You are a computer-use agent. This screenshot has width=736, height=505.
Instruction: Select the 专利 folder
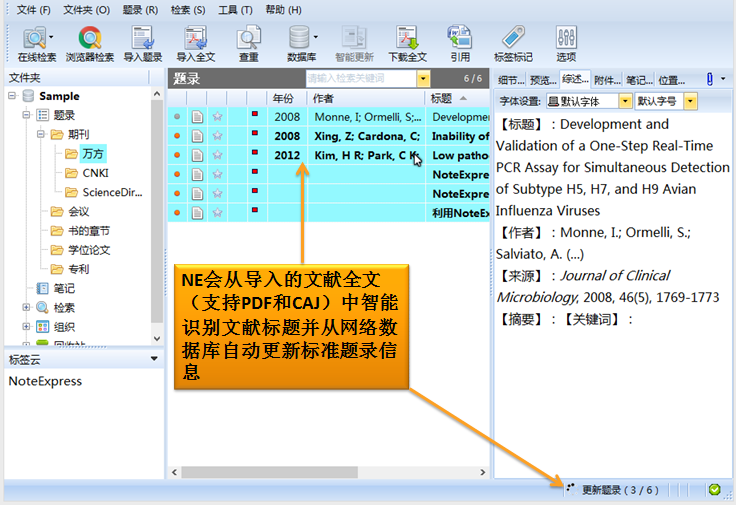tap(78, 269)
